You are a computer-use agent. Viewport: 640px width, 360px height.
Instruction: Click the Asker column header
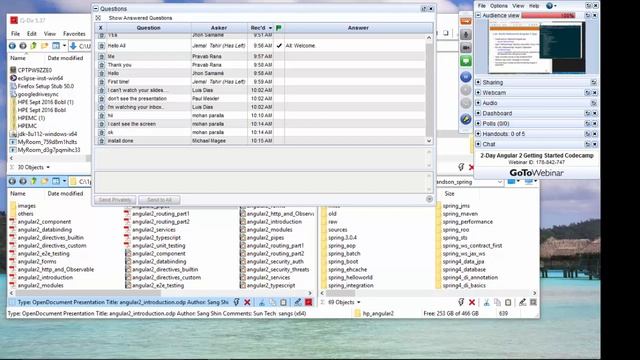[x=219, y=28]
